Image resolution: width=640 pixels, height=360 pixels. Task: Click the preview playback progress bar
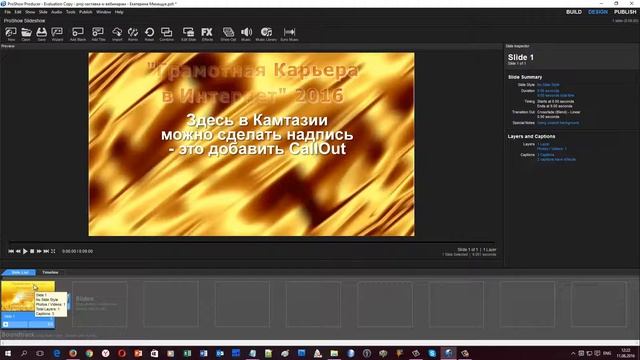click(x=252, y=242)
